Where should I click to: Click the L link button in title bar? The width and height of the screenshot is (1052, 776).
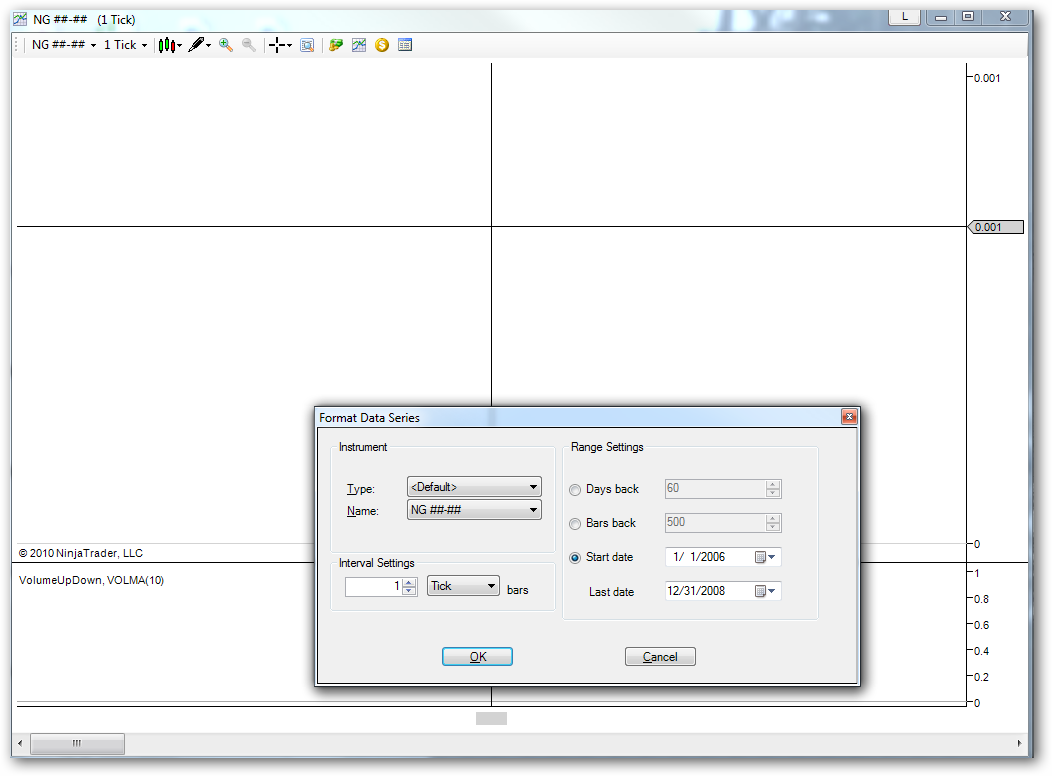tap(904, 17)
